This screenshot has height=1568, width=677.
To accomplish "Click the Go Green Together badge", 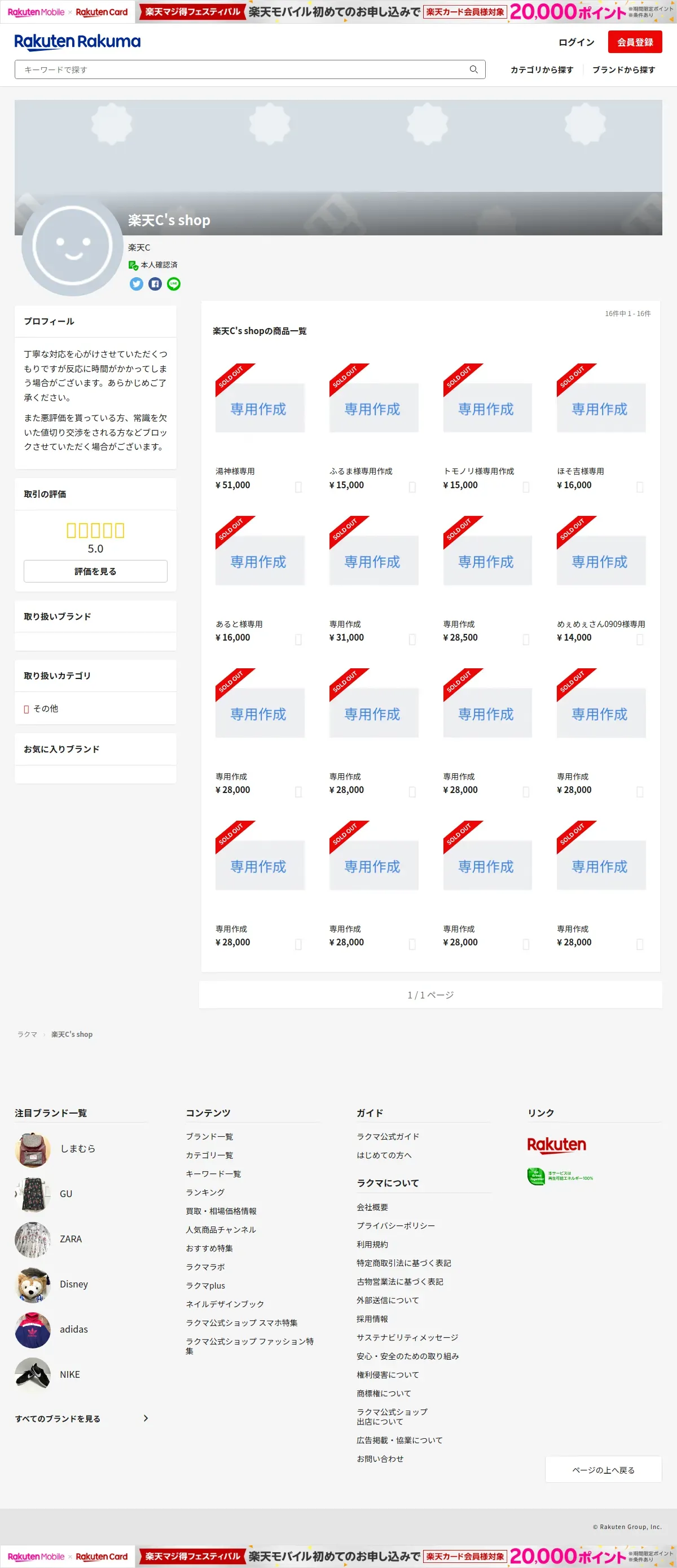I will (560, 1176).
